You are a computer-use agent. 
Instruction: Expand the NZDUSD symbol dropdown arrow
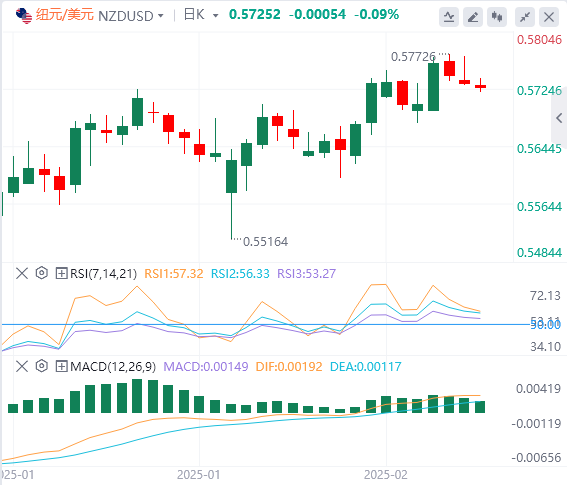(x=161, y=16)
